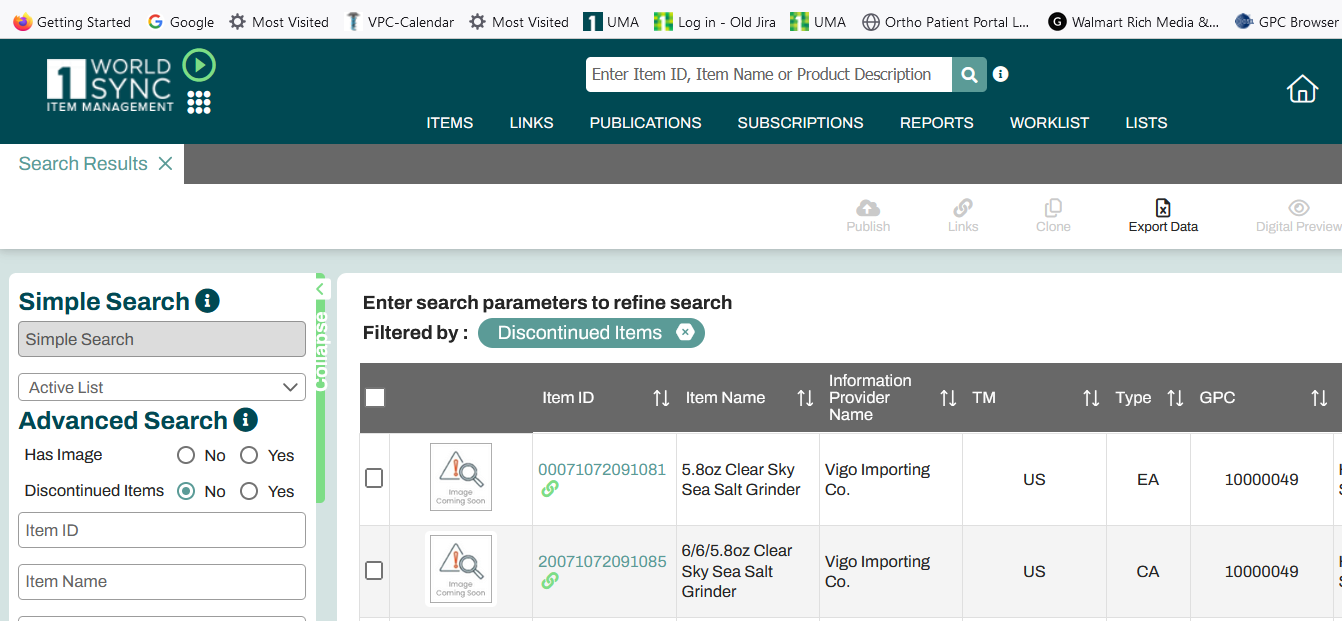Click the Item Name filter field
The image size is (1342, 621).
(162, 581)
